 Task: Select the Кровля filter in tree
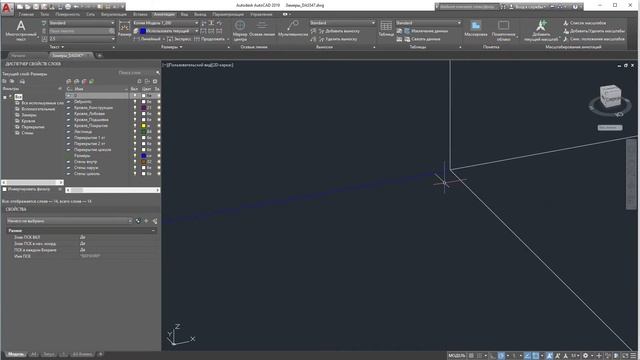coord(28,121)
